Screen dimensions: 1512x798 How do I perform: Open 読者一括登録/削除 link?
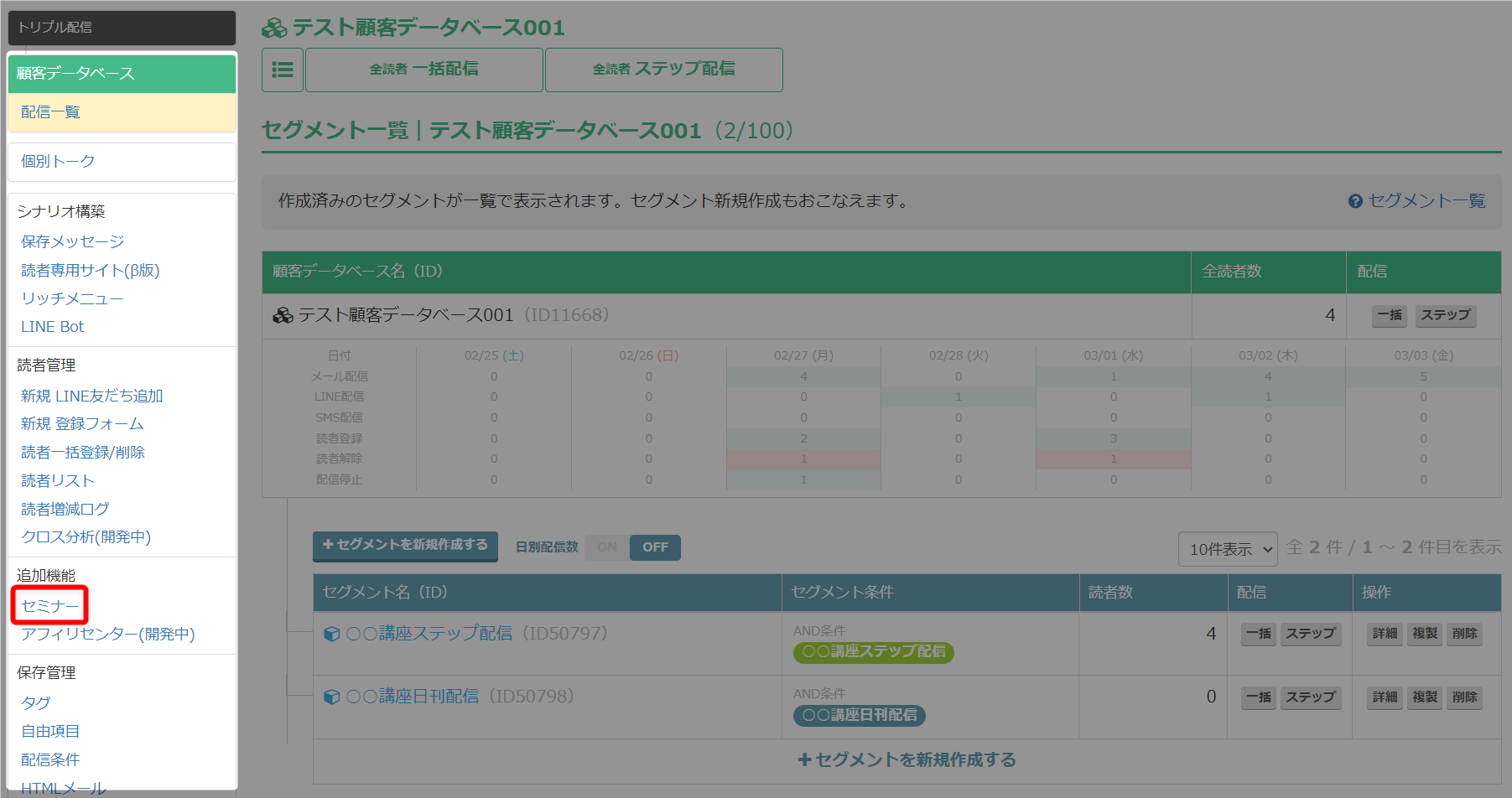(83, 453)
